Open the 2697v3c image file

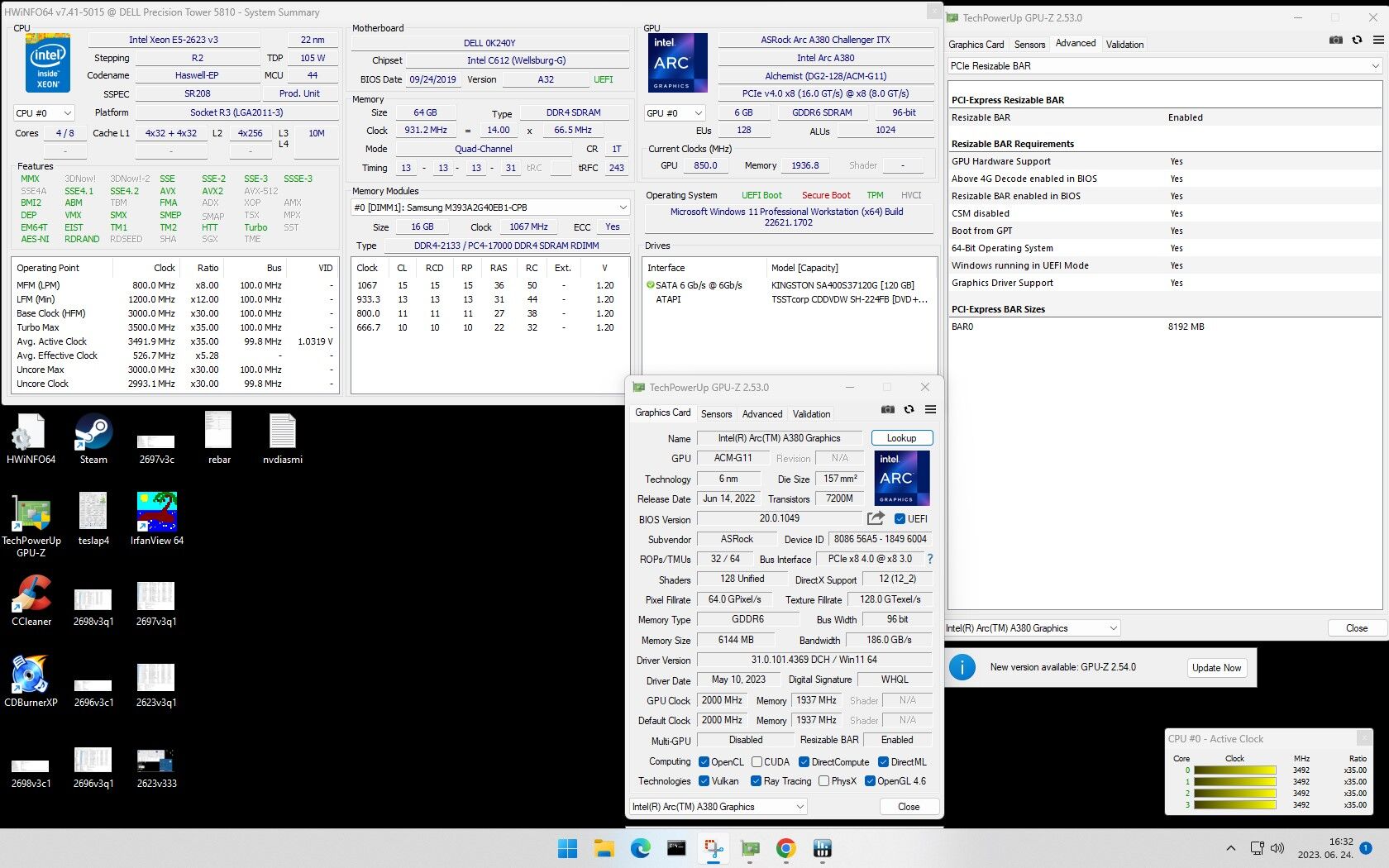(156, 447)
